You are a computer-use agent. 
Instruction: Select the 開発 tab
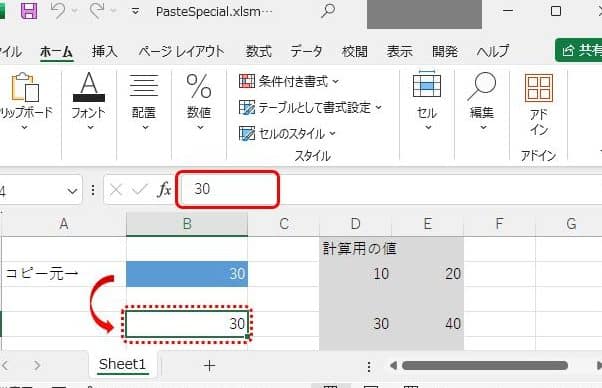pyautogui.click(x=445, y=51)
